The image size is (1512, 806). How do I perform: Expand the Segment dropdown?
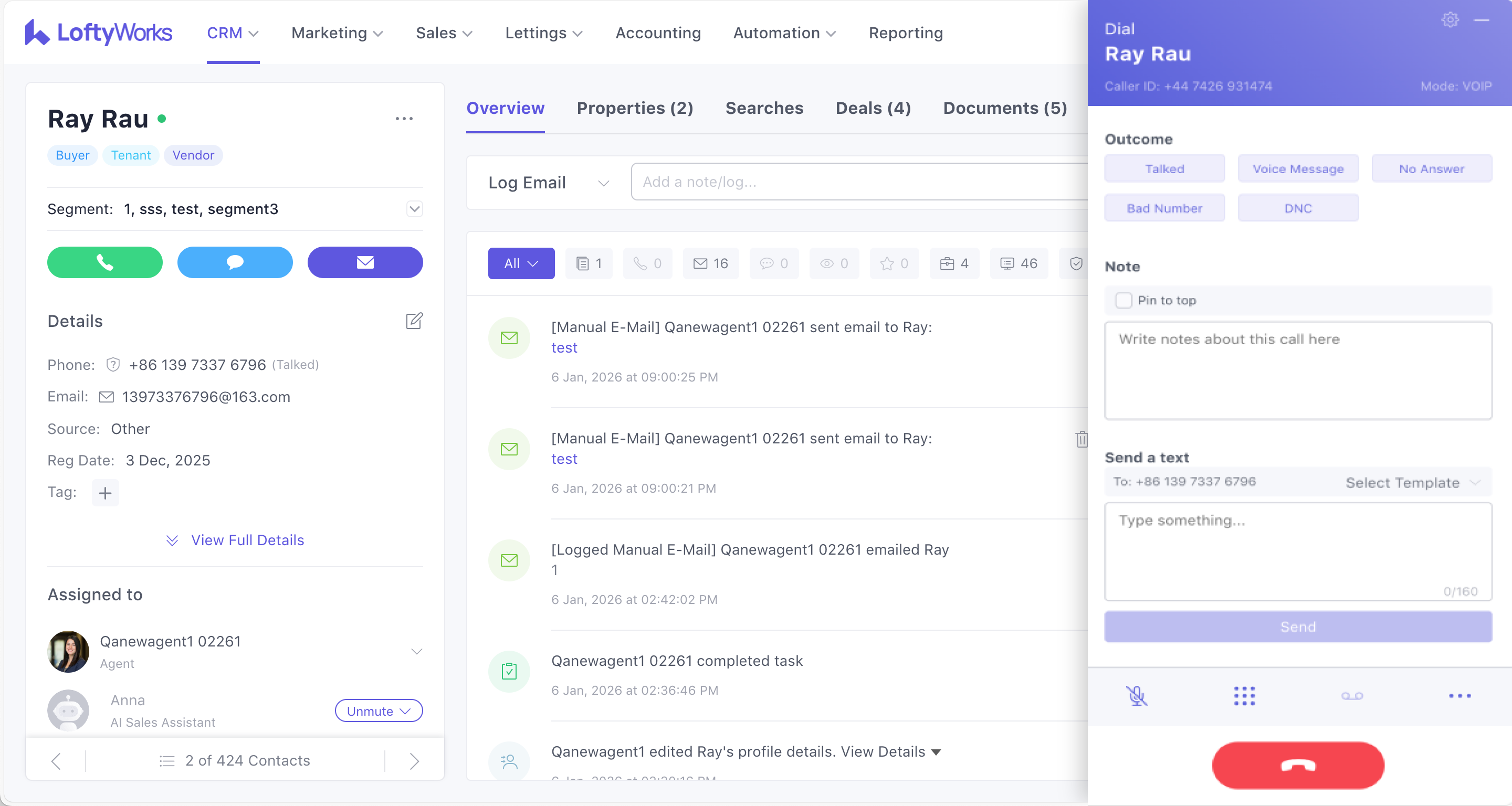(x=414, y=209)
